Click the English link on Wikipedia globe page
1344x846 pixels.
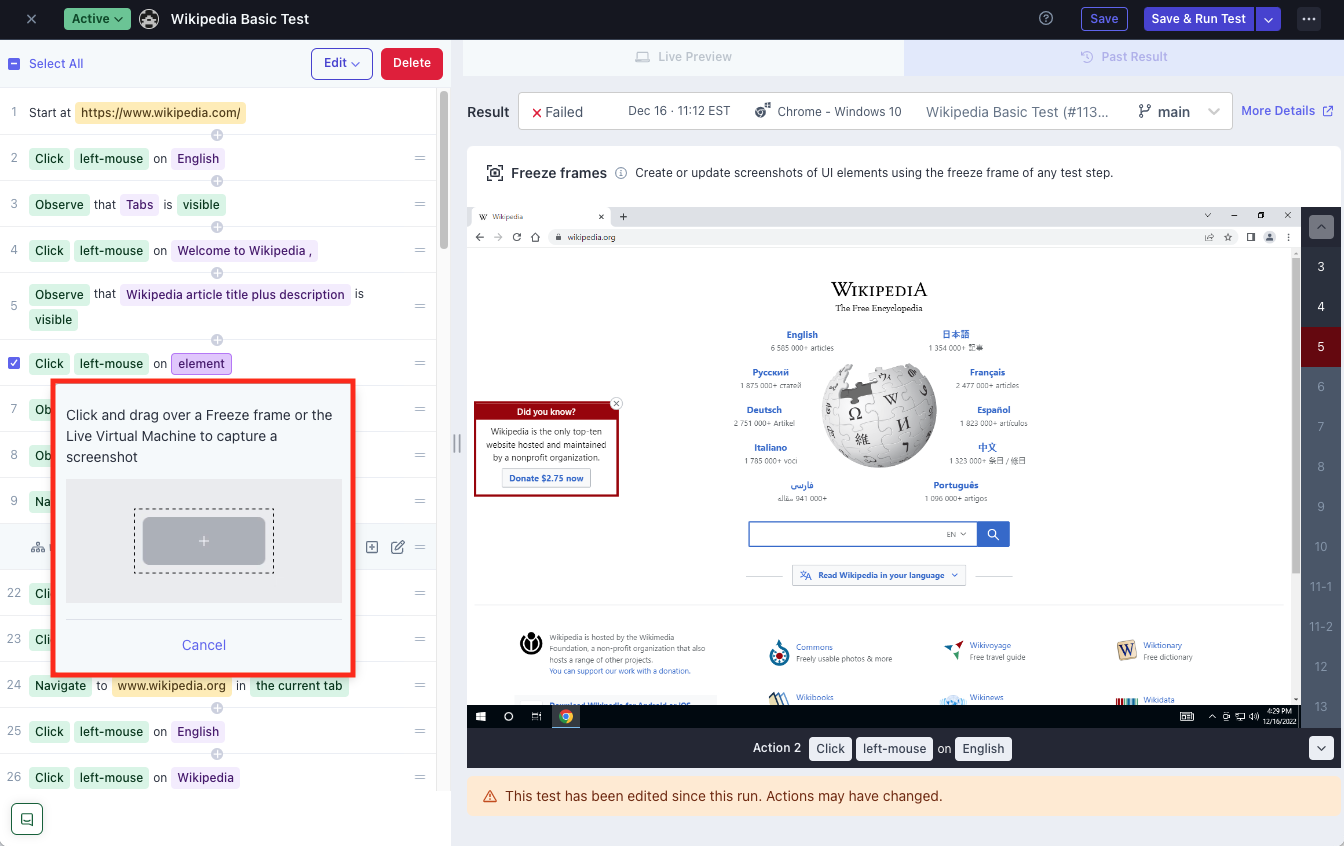[802, 335]
